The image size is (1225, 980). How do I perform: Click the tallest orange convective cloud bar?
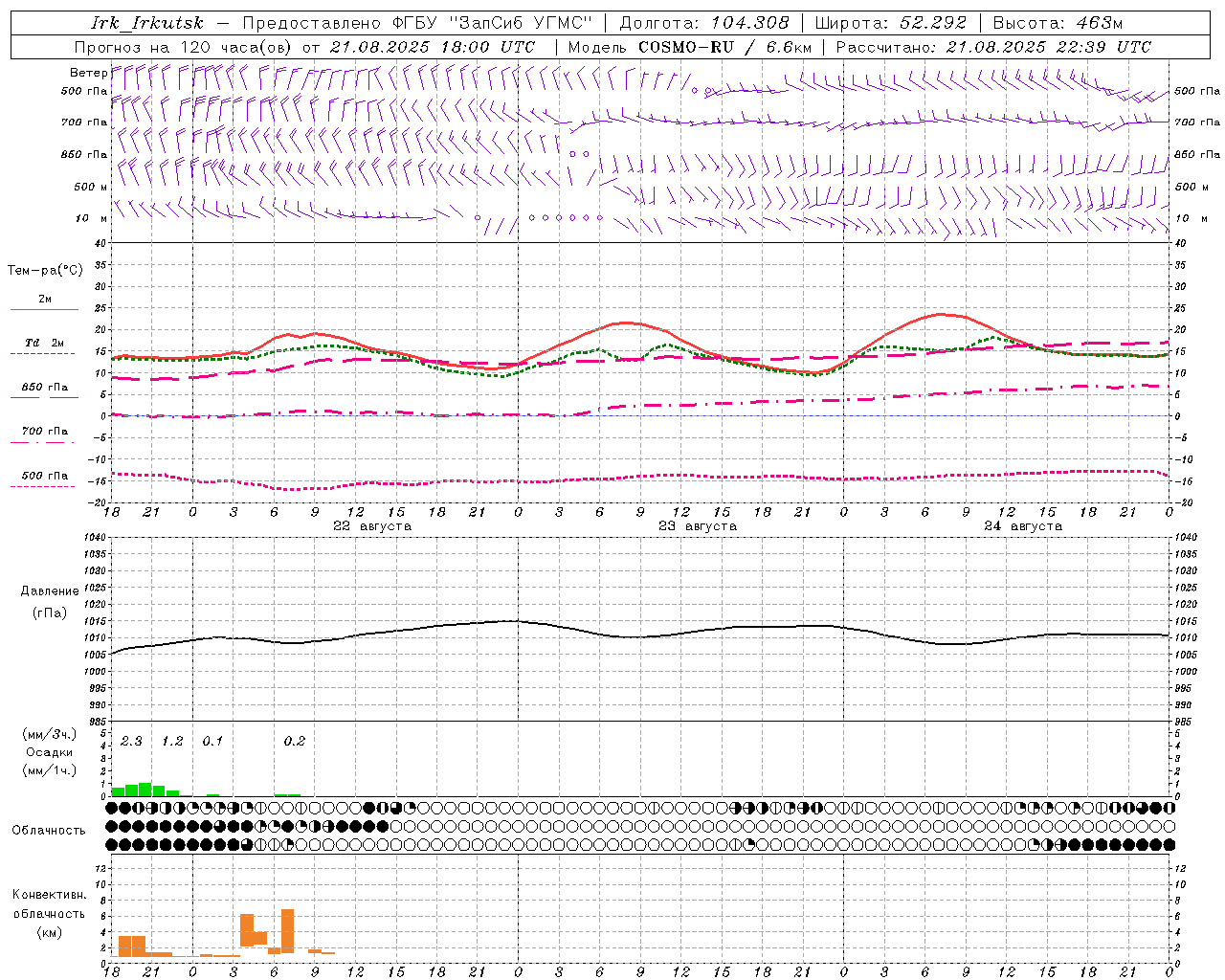tap(287, 931)
